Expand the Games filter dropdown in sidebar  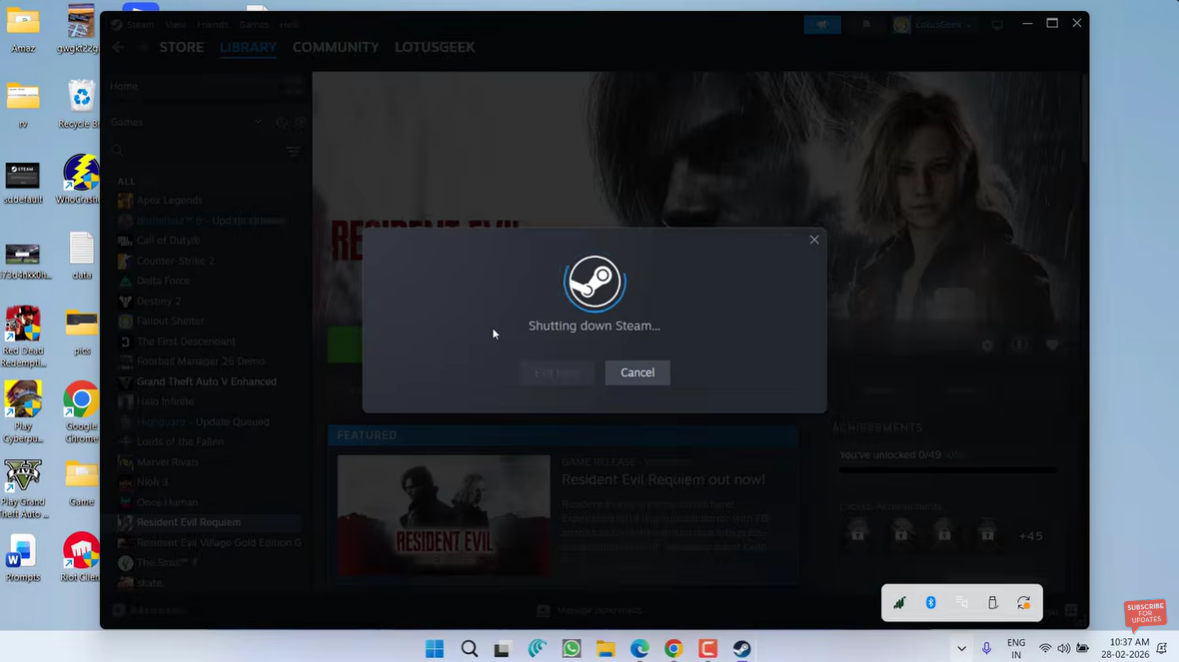[258, 122]
